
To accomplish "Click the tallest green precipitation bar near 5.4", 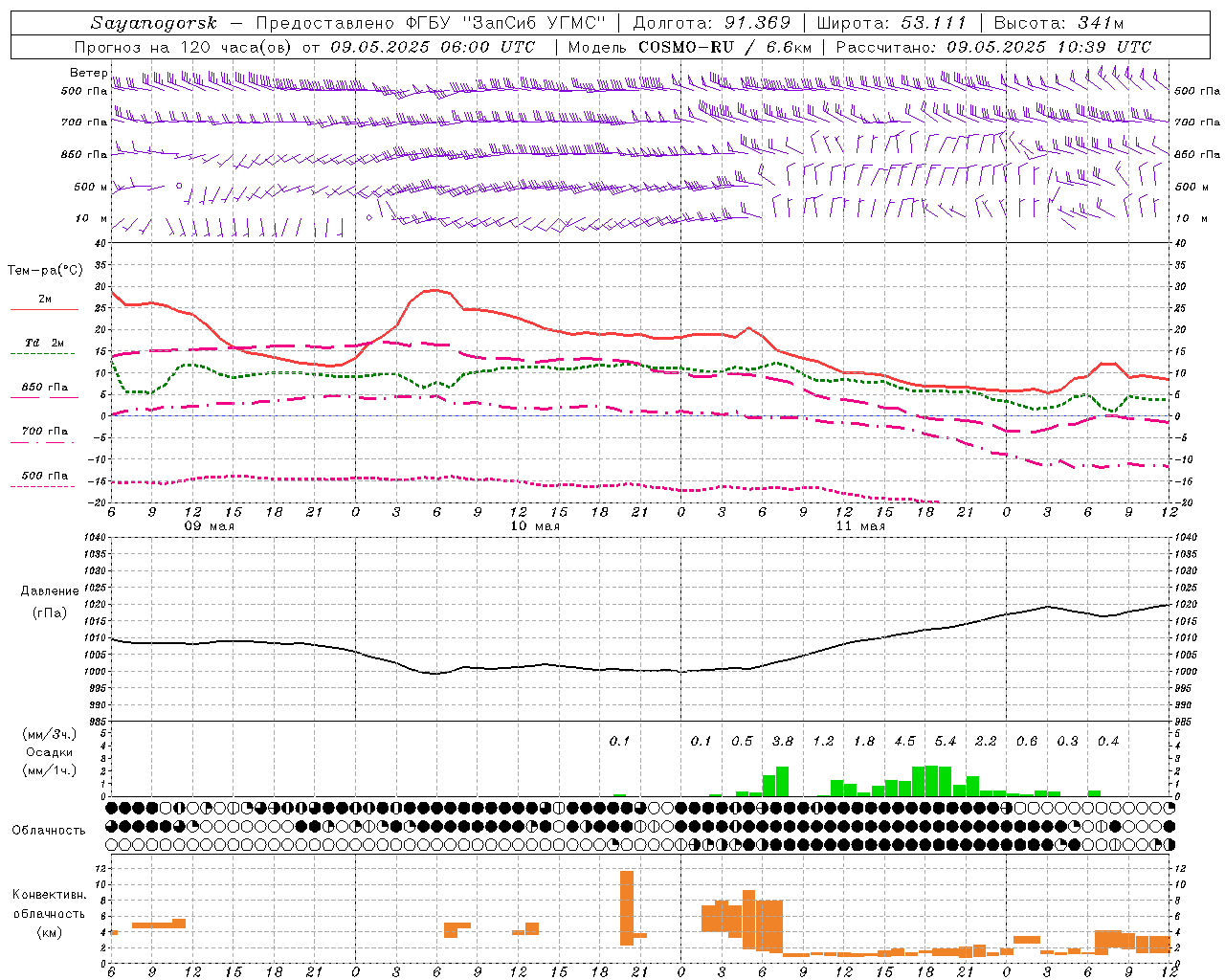I will tap(931, 781).
